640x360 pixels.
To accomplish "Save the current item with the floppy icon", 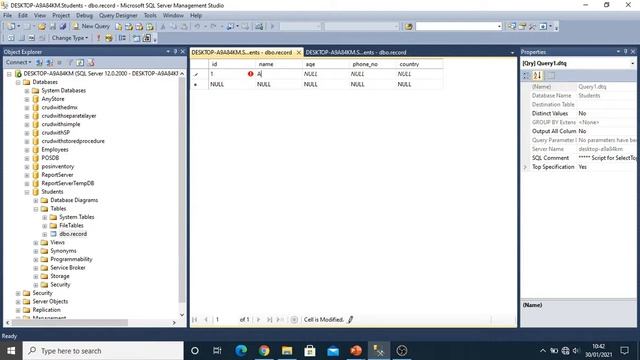I will tap(53, 26).
